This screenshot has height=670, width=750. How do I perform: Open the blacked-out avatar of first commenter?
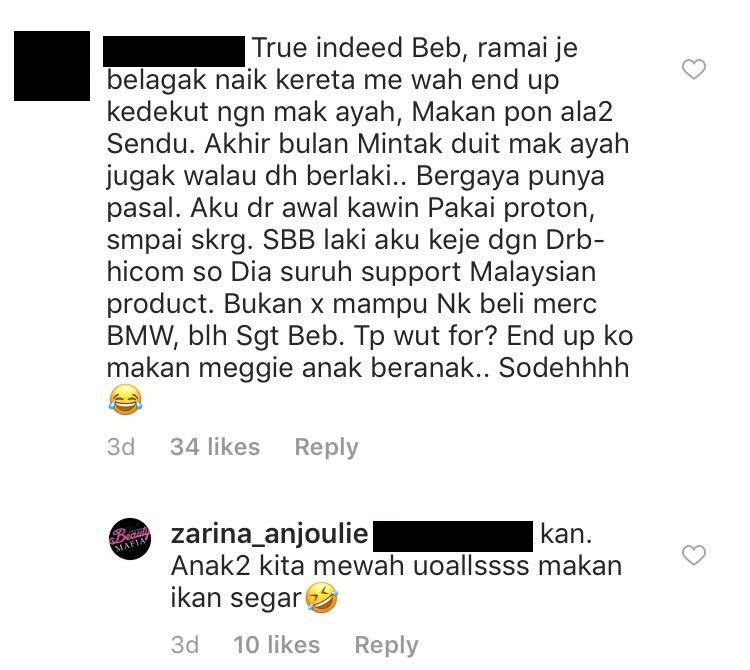52,66
